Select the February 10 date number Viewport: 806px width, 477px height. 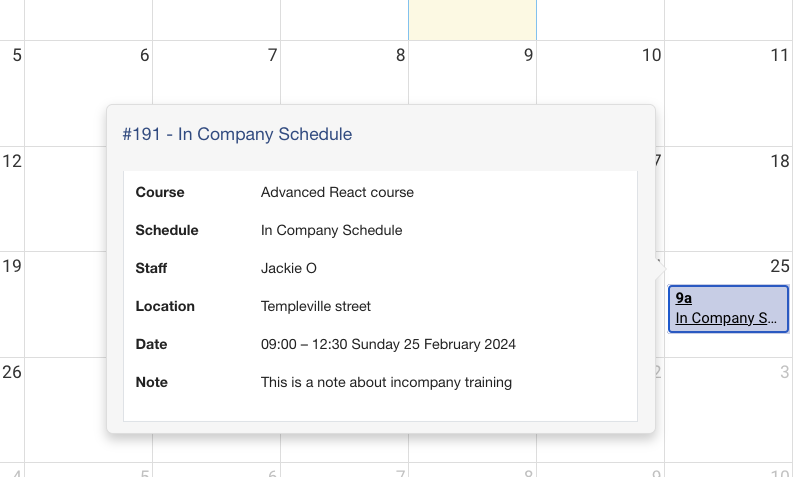651,56
